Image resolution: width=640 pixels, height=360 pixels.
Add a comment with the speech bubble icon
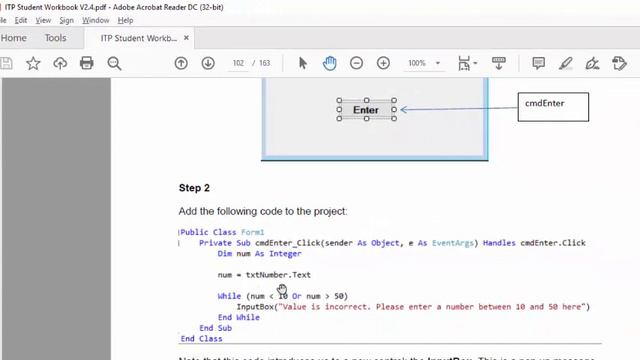point(539,63)
